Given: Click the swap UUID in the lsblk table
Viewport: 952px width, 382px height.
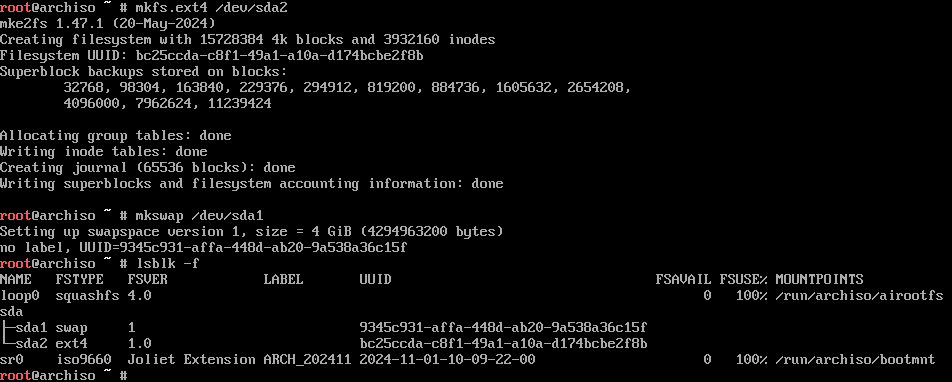Looking at the screenshot, I should (x=503, y=327).
